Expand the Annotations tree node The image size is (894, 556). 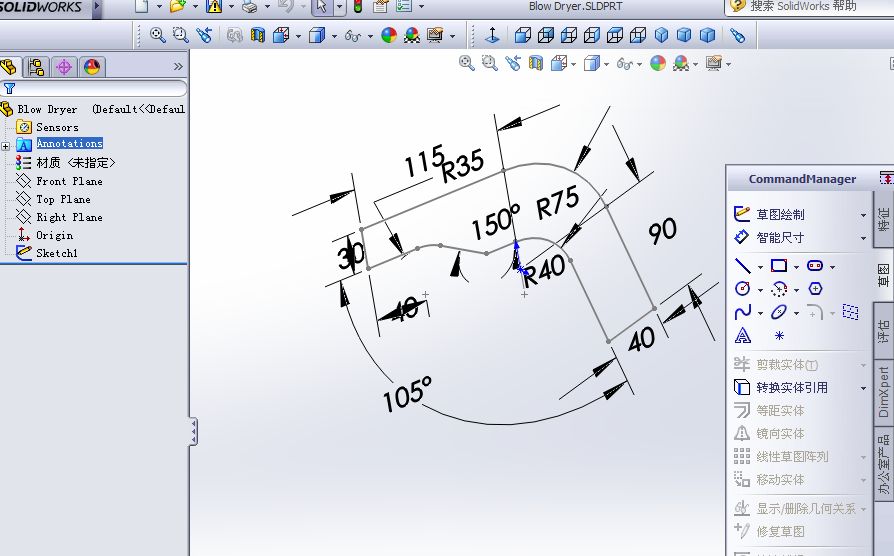tap(6, 145)
